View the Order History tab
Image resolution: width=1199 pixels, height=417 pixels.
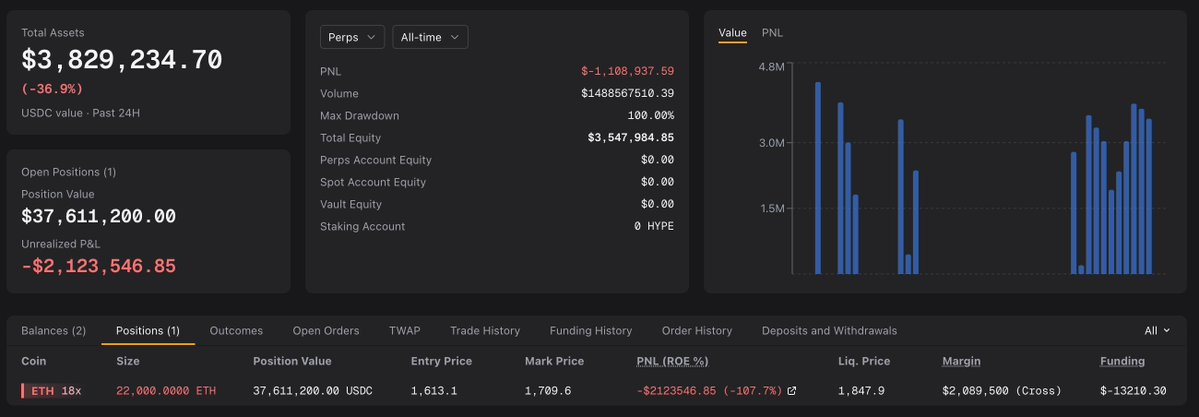click(697, 331)
